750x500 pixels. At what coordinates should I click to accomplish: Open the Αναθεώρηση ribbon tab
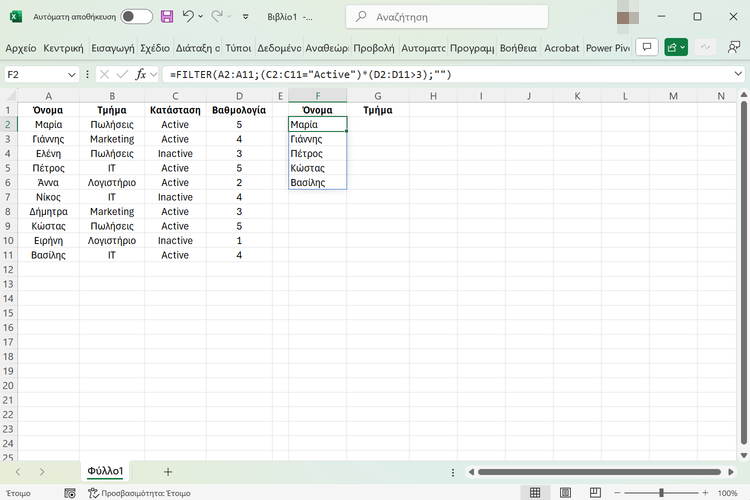click(x=327, y=48)
